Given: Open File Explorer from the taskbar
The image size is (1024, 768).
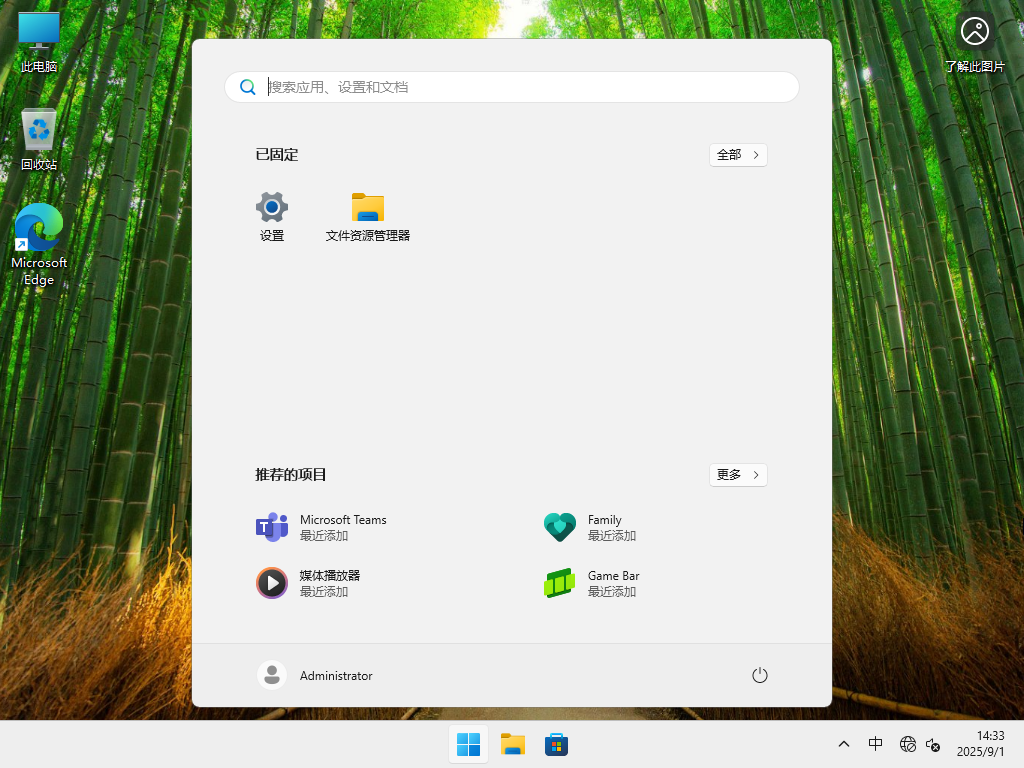Looking at the screenshot, I should [512, 744].
